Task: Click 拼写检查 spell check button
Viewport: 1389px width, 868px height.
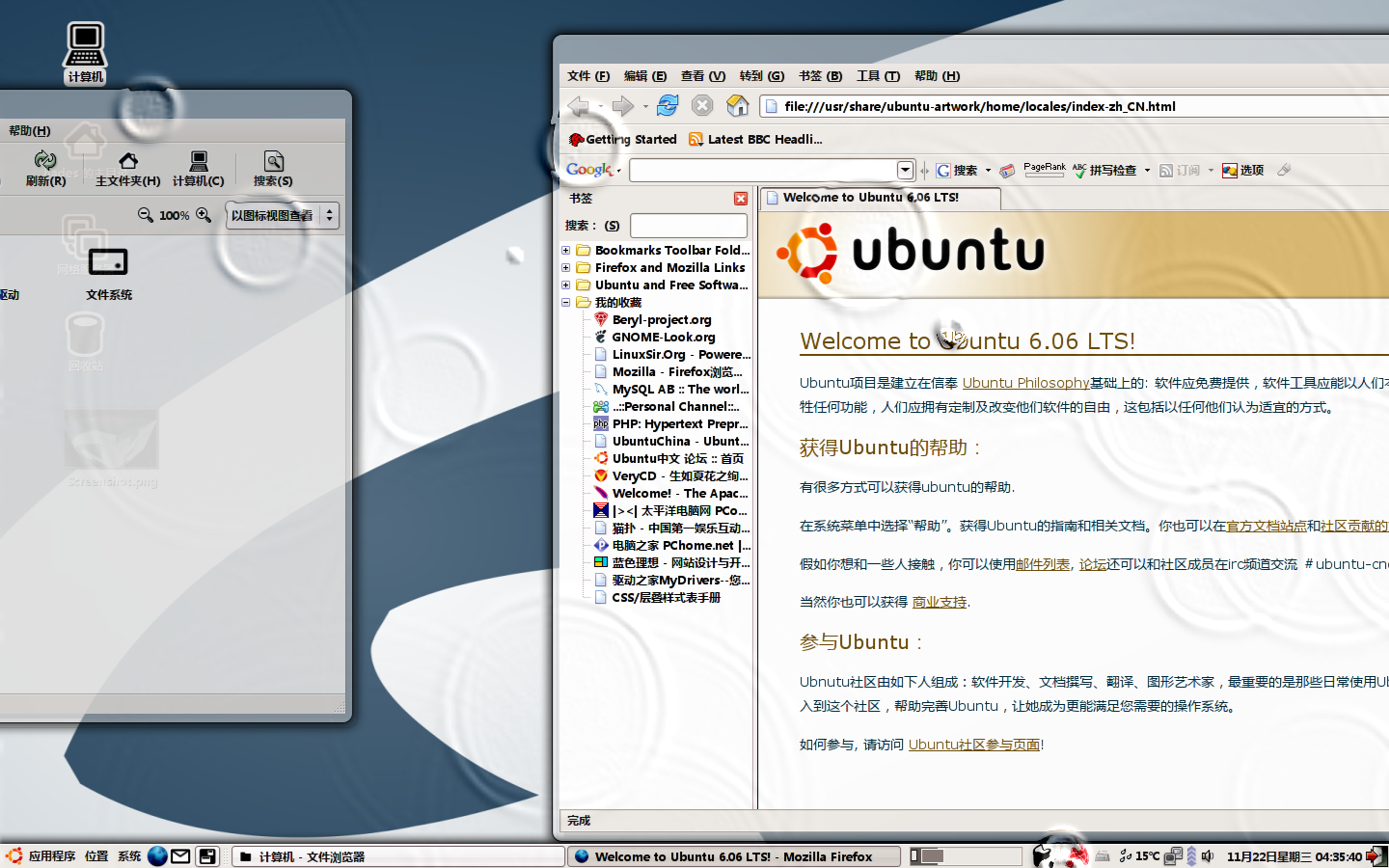Action: (x=1104, y=171)
